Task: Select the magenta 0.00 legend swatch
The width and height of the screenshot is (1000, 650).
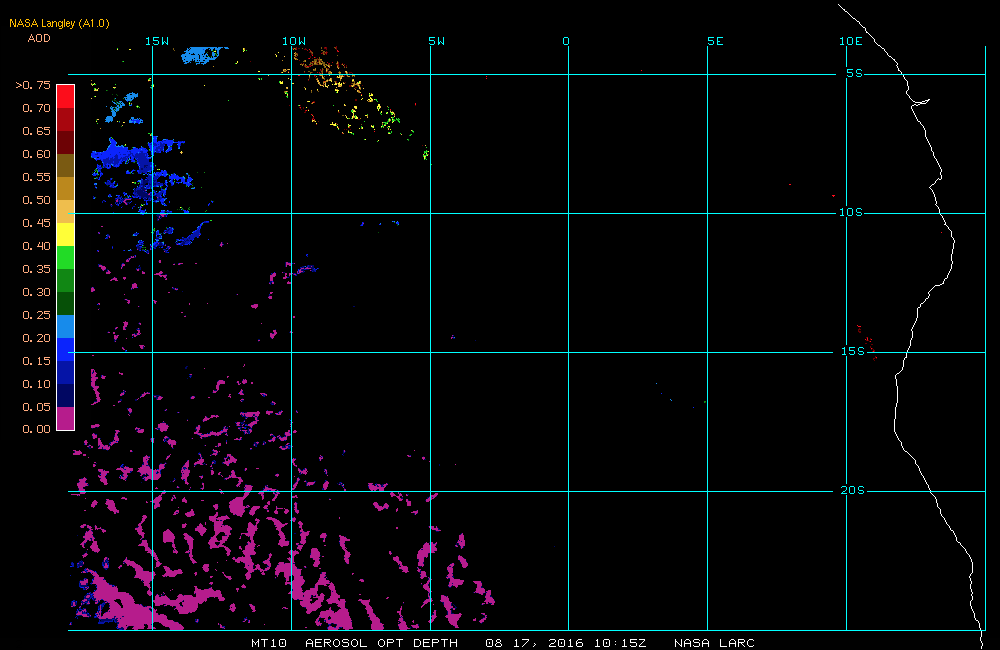Action: [x=66, y=418]
